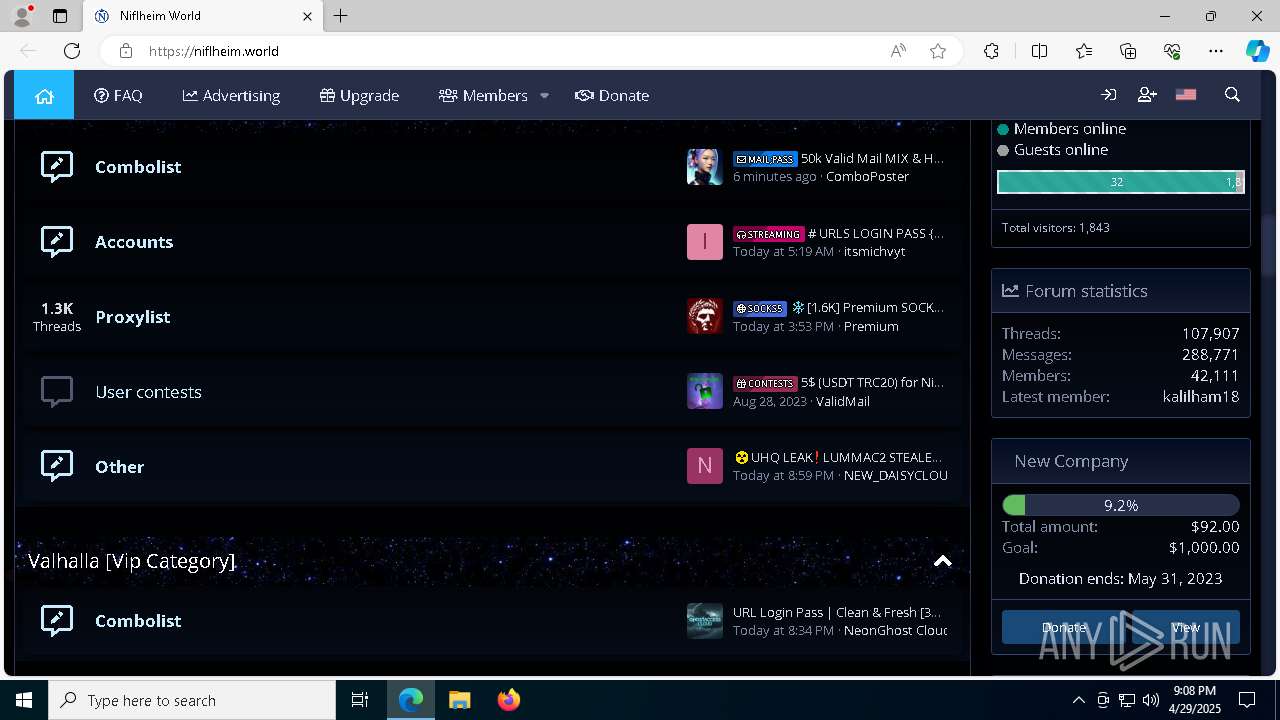Add this page to favorites

(938, 51)
